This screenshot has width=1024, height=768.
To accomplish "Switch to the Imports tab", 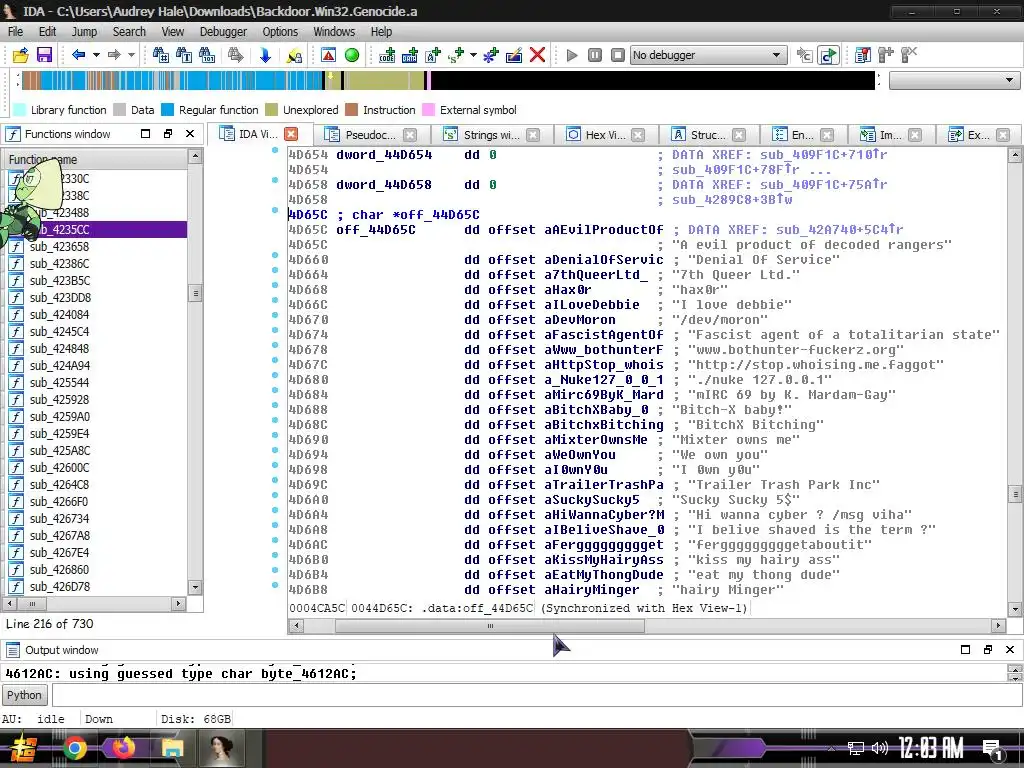I will pos(890,135).
